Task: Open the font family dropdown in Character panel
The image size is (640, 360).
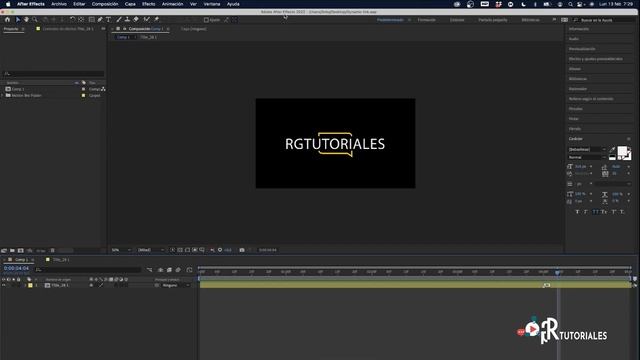Action: 587,149
